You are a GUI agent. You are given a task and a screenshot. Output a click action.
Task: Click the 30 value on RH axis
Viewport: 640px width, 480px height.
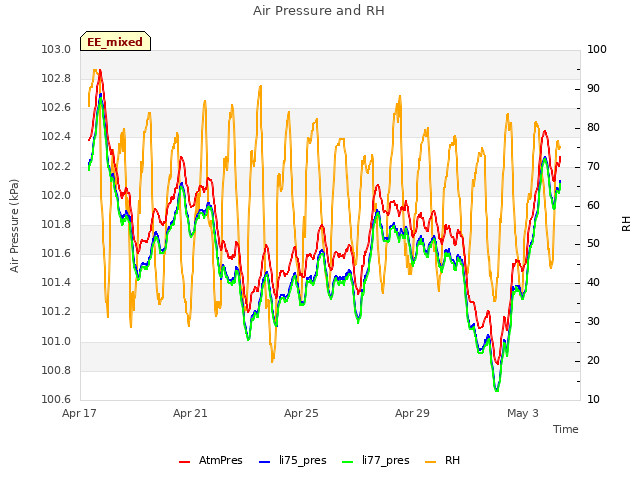593,322
